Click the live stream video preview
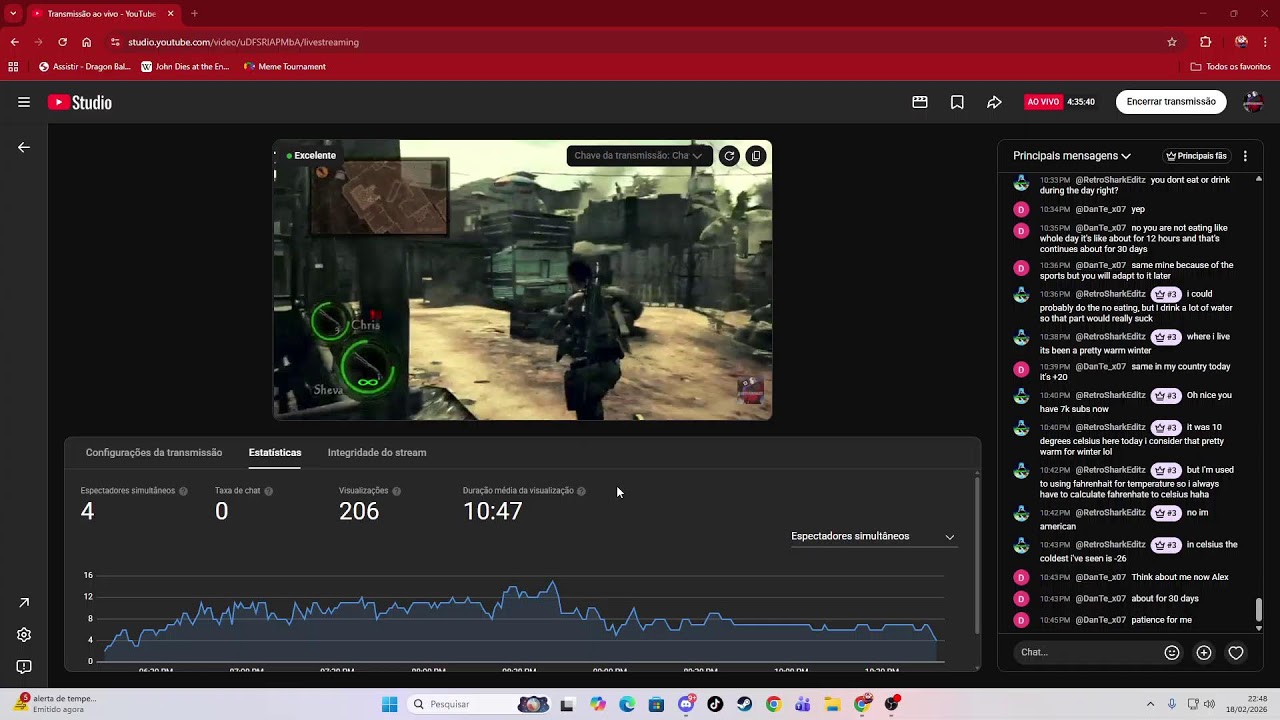The width and height of the screenshot is (1280, 720). [522, 280]
